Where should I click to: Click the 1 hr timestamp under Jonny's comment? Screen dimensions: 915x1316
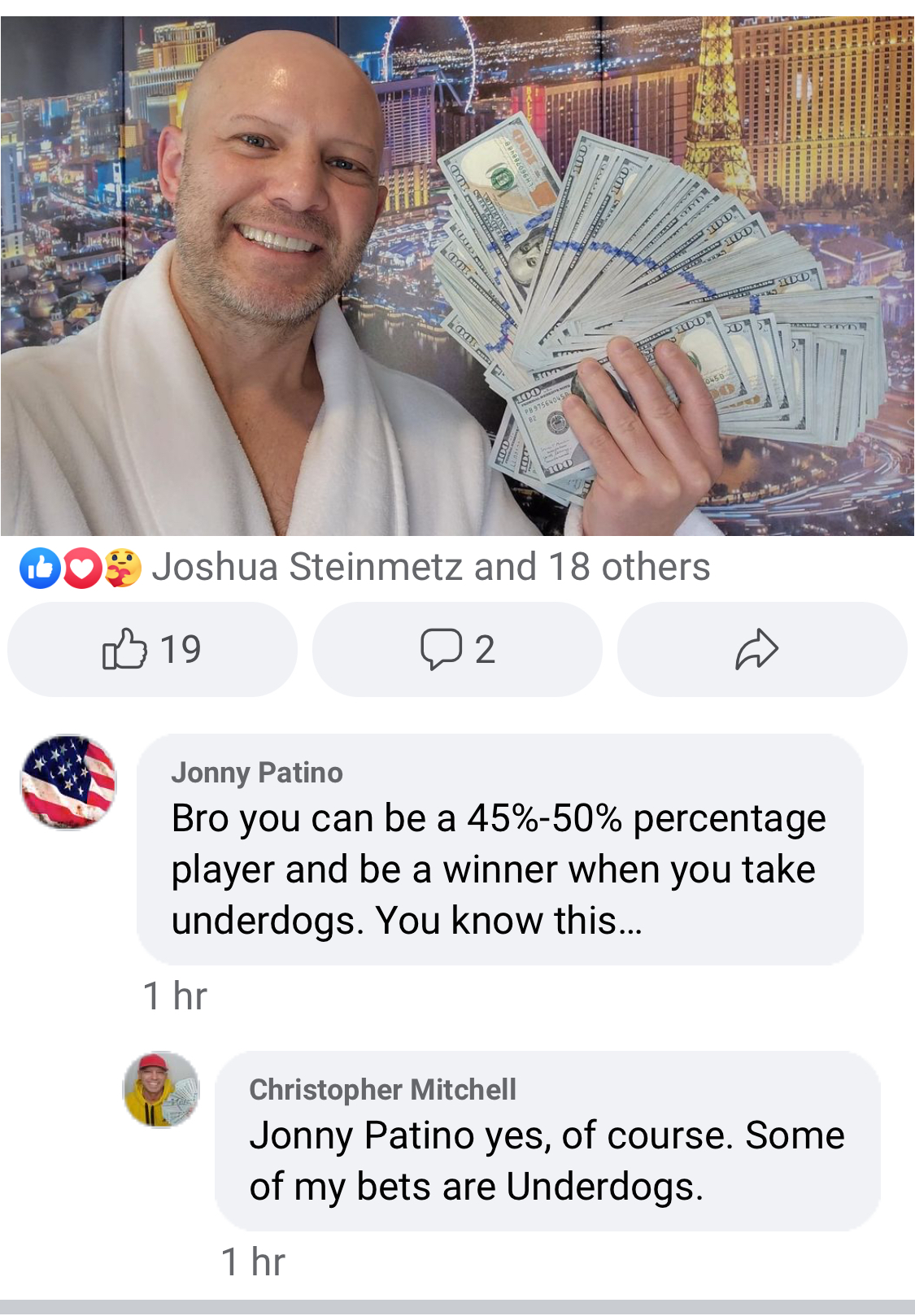(175, 996)
